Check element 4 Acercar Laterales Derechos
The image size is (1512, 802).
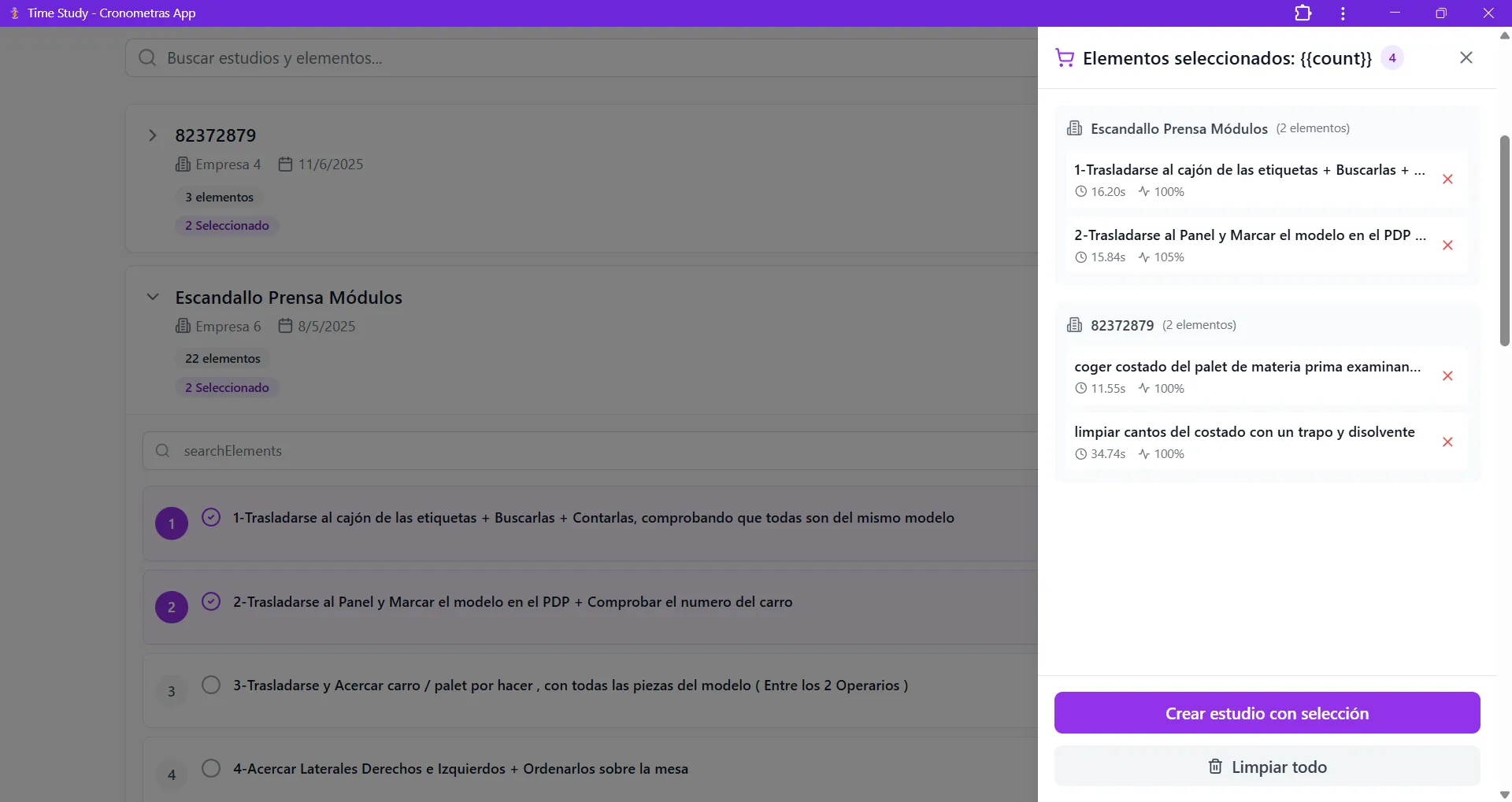211,768
